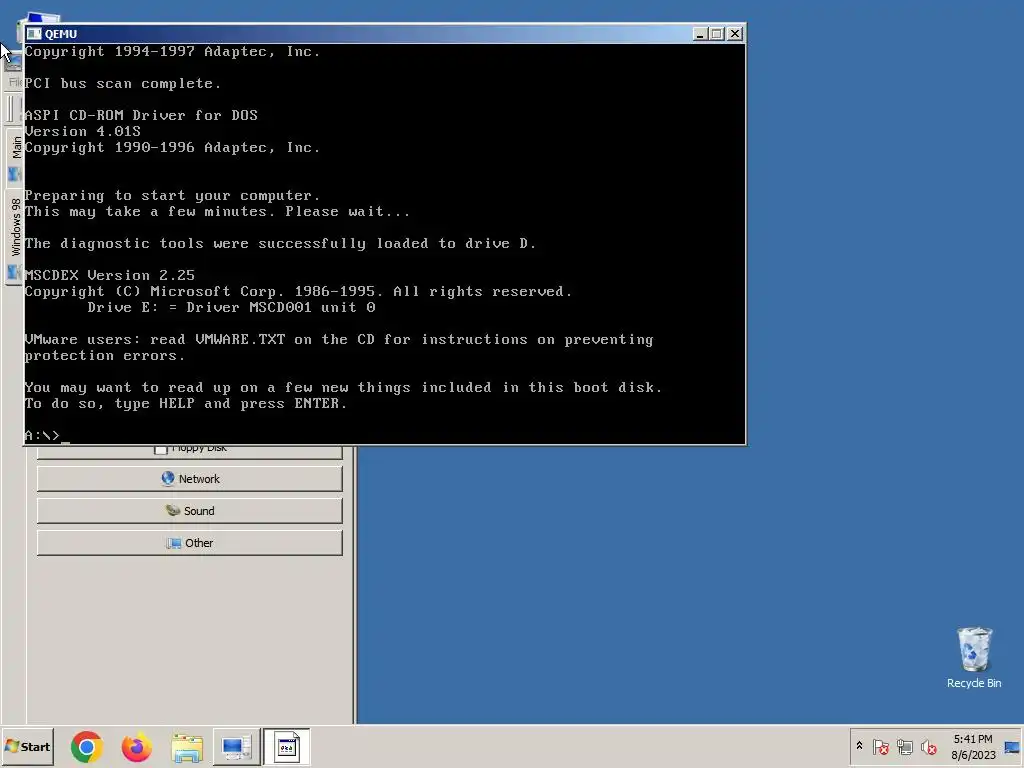The width and height of the screenshot is (1024, 768).
Task: Minimize the QEMU window
Action: (x=700, y=34)
